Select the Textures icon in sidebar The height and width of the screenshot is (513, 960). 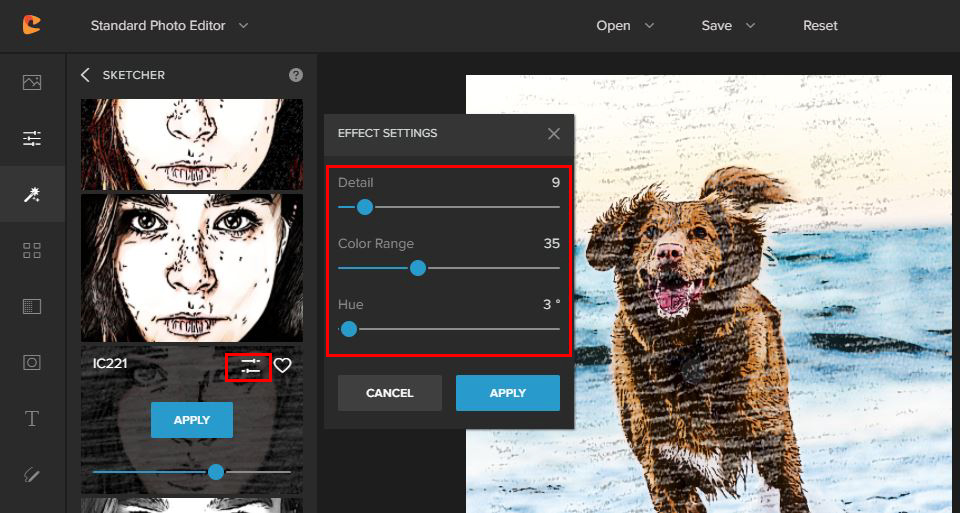(x=32, y=306)
